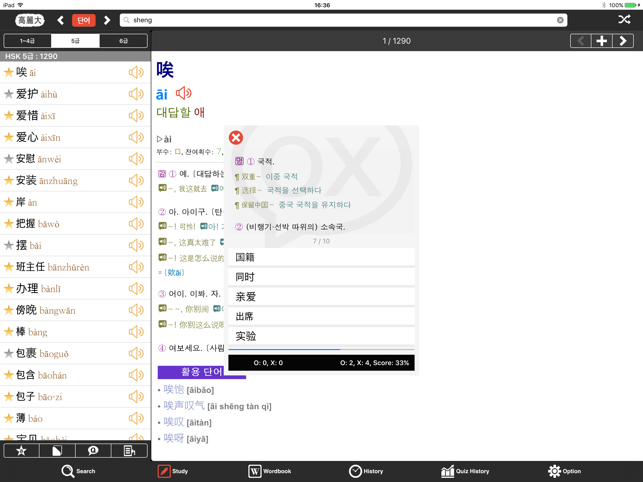Go to next card with right arrow
The width and height of the screenshot is (643, 482).
tap(623, 41)
